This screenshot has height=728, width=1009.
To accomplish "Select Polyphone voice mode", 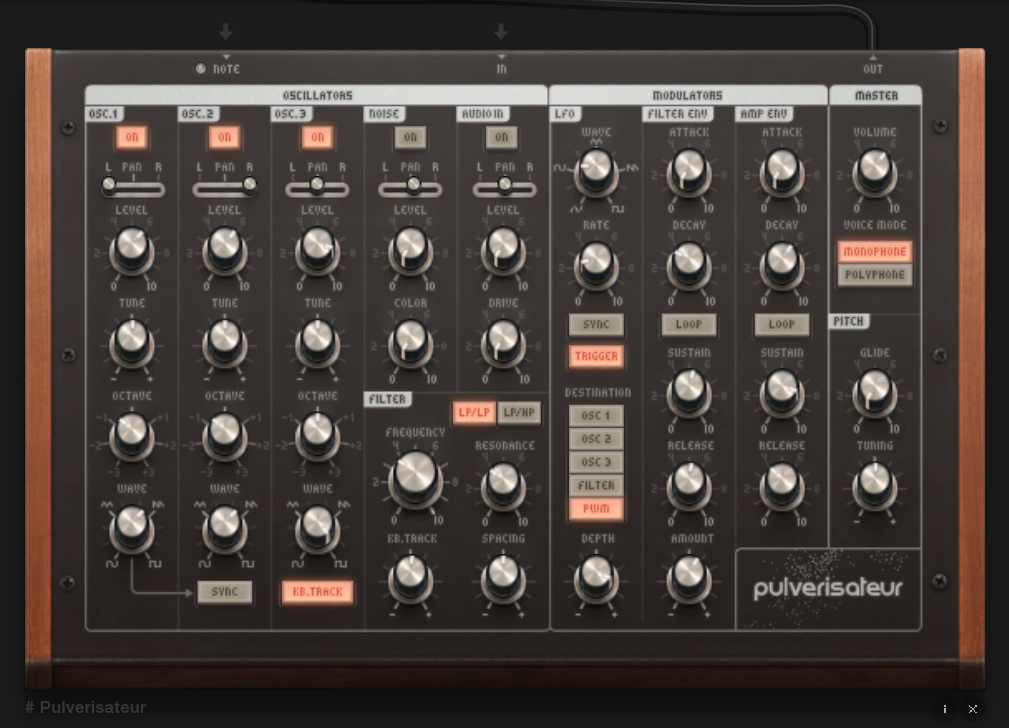I will [875, 275].
